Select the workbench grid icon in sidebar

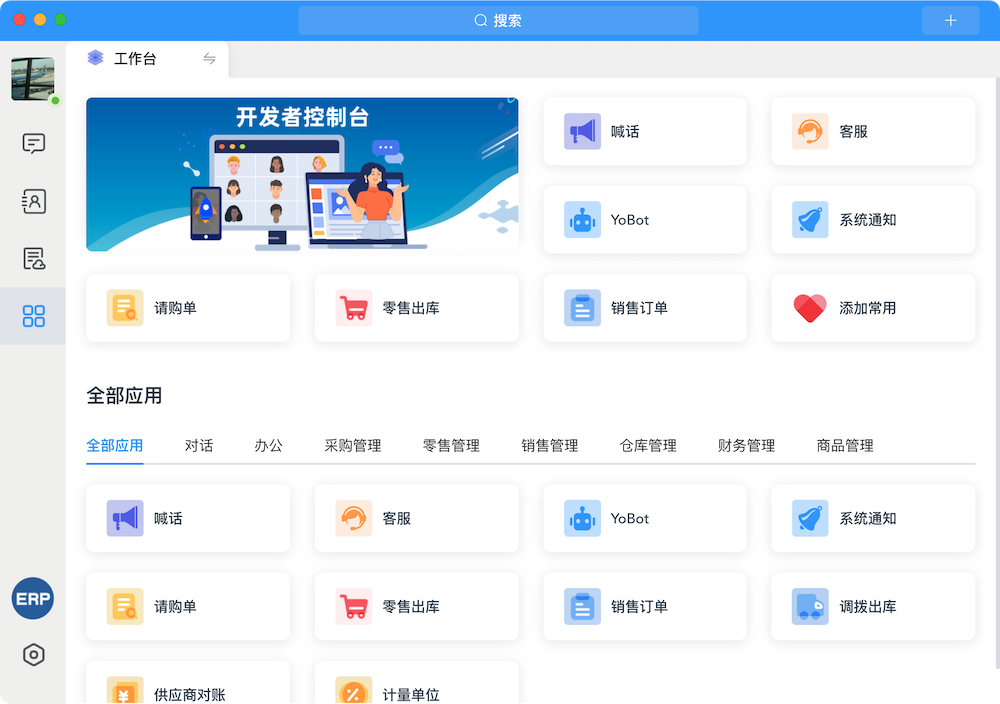(x=33, y=317)
